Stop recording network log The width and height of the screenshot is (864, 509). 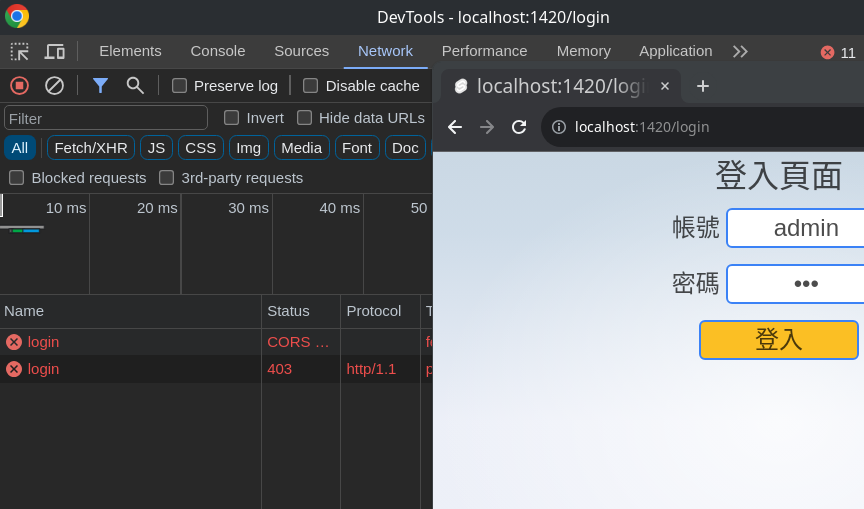[19, 85]
